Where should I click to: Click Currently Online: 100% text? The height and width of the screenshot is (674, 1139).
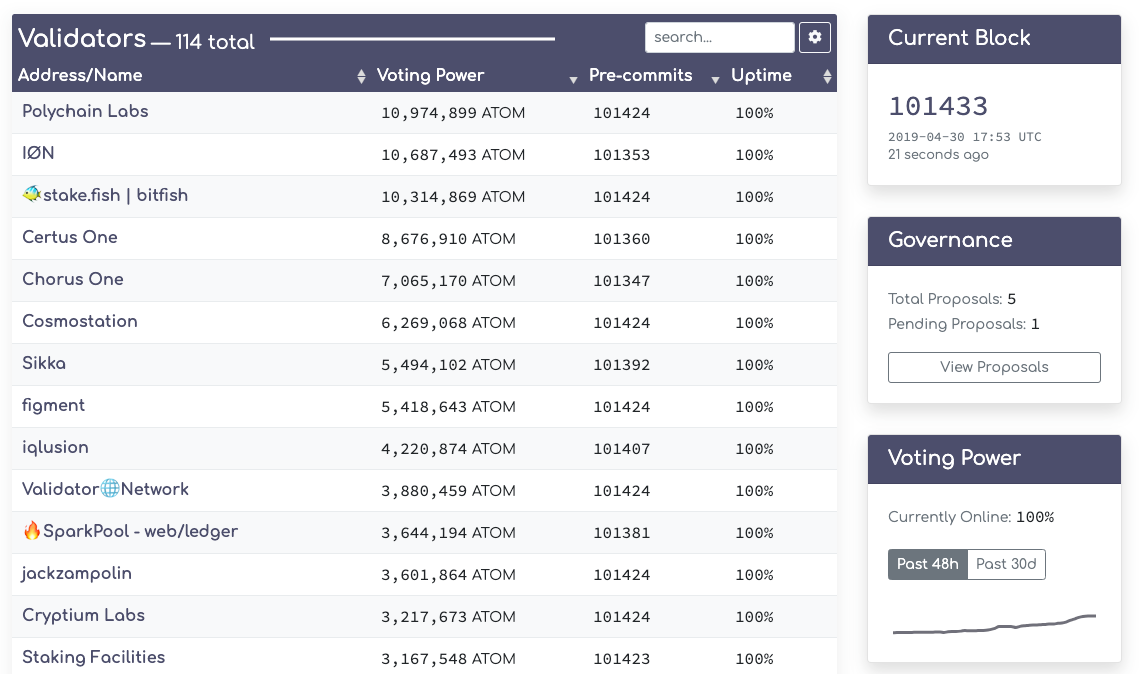[x=970, y=517]
